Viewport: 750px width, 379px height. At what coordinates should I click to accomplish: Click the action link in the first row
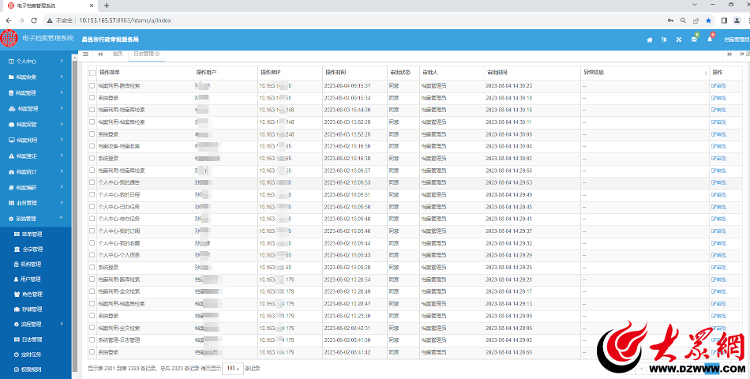718,86
